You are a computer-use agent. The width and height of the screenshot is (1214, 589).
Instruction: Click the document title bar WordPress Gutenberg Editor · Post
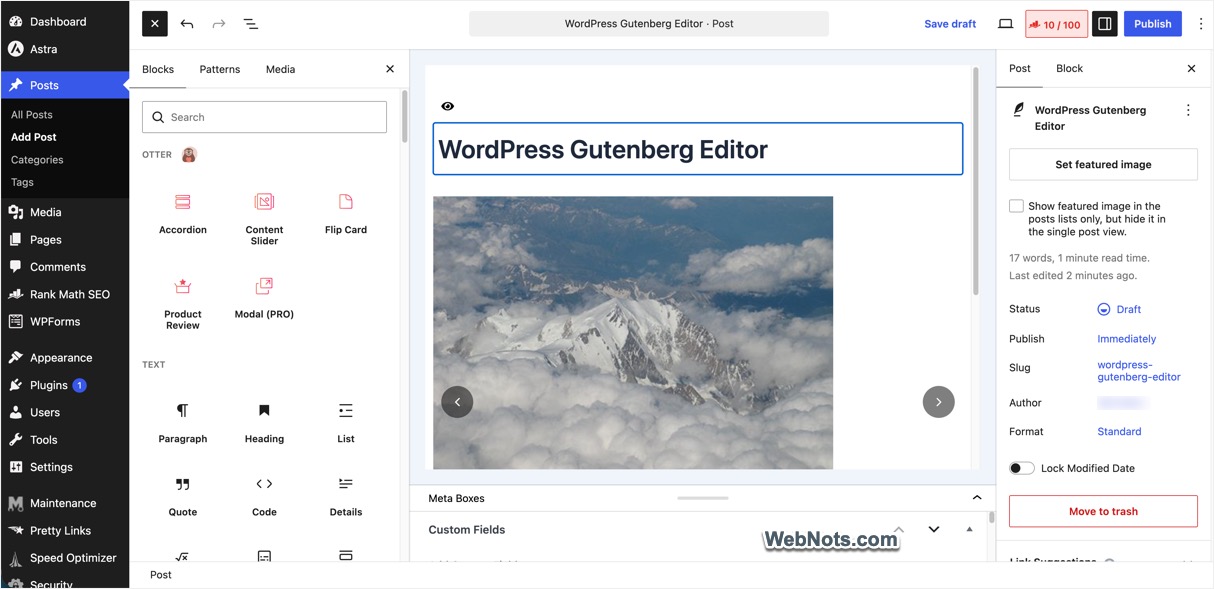(649, 24)
